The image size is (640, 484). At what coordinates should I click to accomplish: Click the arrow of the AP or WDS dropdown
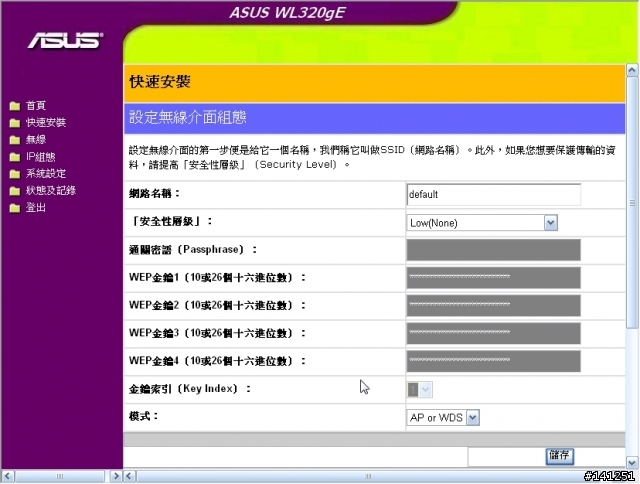[x=473, y=418]
